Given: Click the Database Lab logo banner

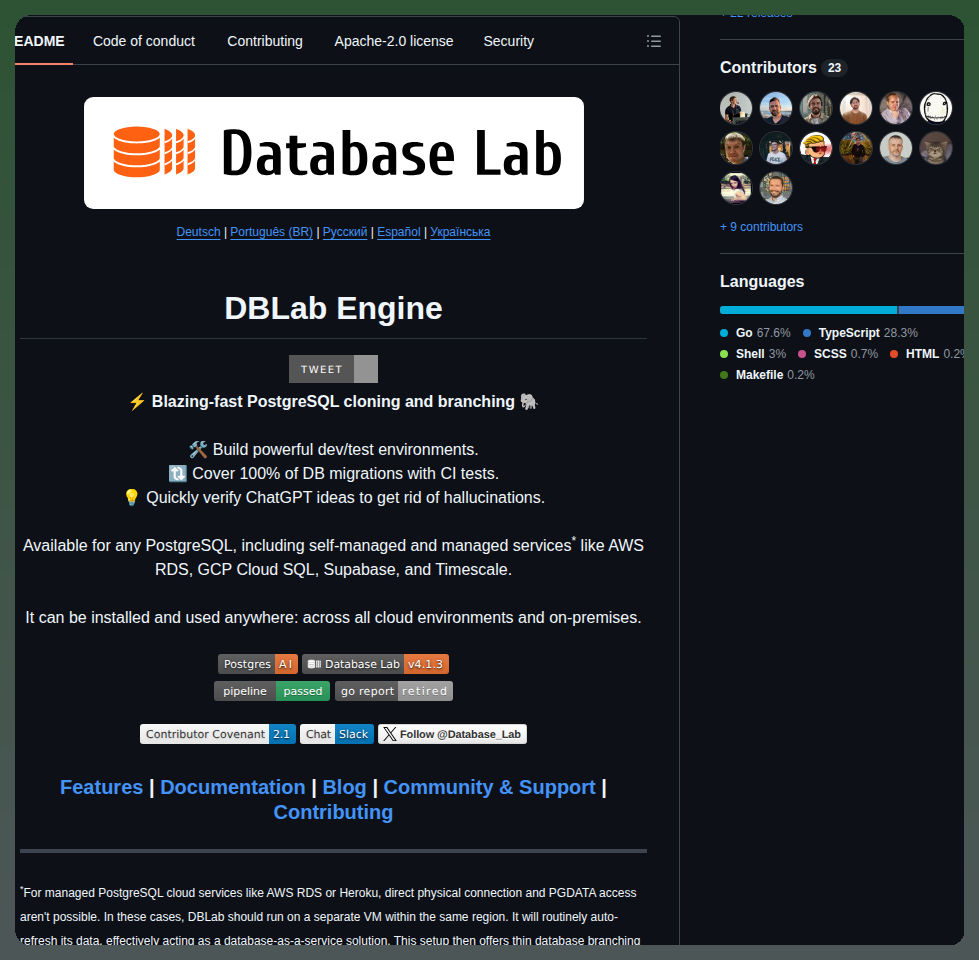Looking at the screenshot, I should (334, 153).
